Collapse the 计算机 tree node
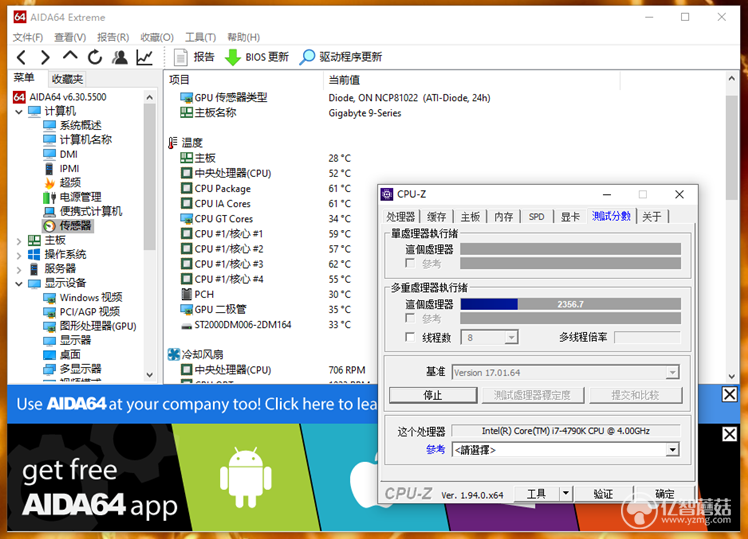 (19, 112)
